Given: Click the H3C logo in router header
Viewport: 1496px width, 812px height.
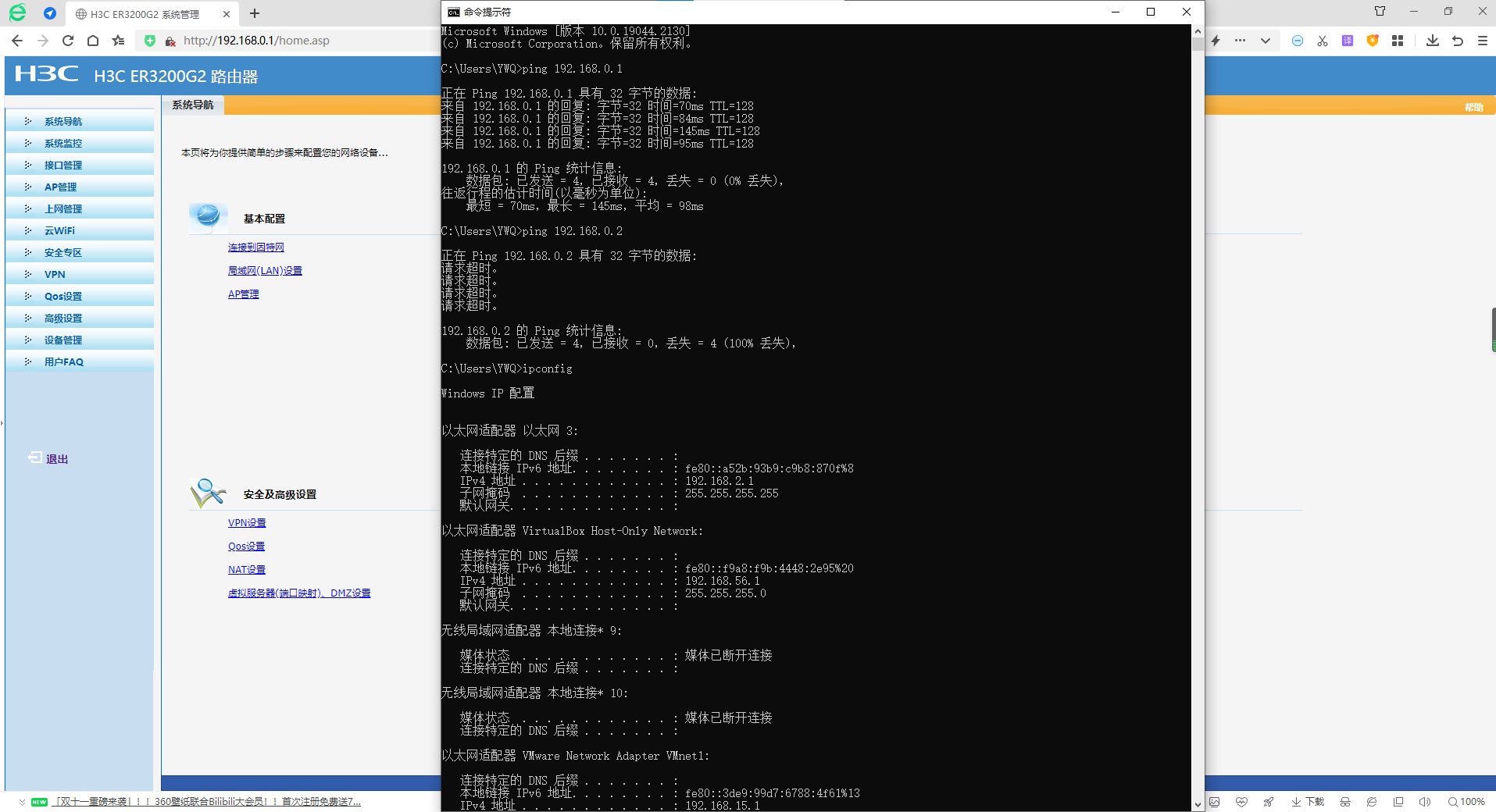Looking at the screenshot, I should pos(47,74).
